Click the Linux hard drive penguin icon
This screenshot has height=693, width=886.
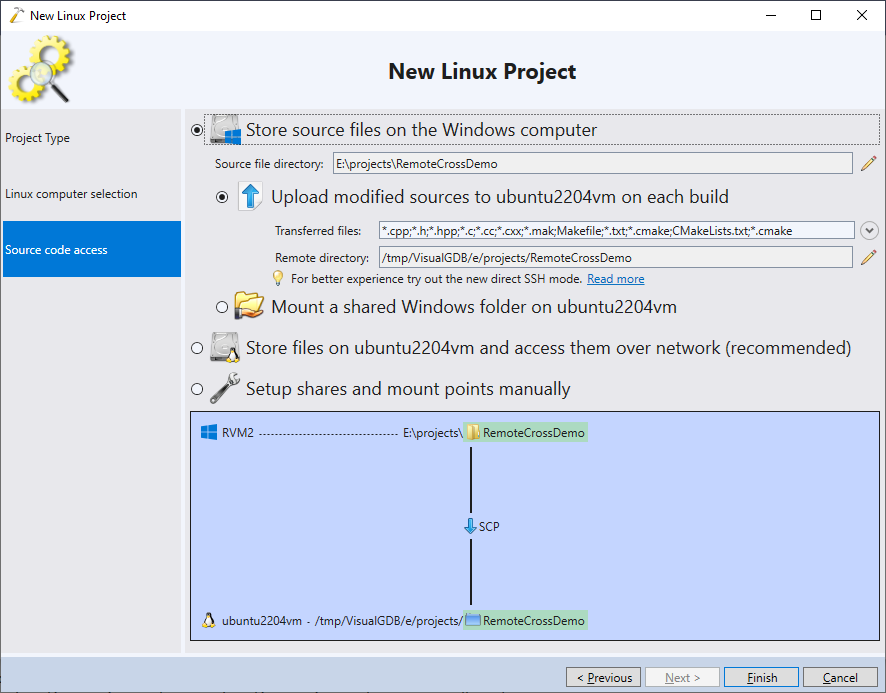tap(225, 347)
